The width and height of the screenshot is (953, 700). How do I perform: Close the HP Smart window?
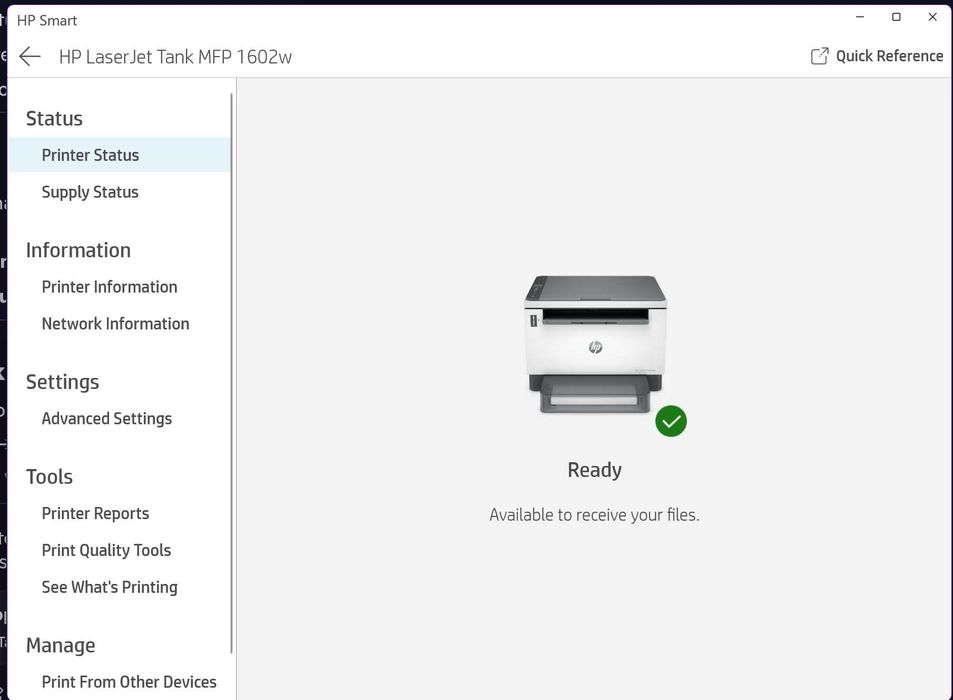pyautogui.click(x=932, y=17)
